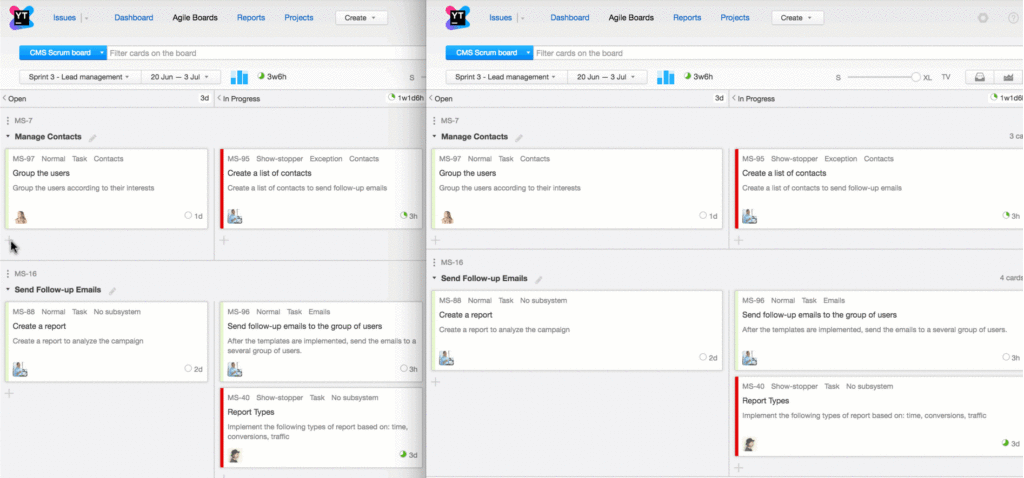
Task: Open Issues in the right board
Action: [x=501, y=18]
